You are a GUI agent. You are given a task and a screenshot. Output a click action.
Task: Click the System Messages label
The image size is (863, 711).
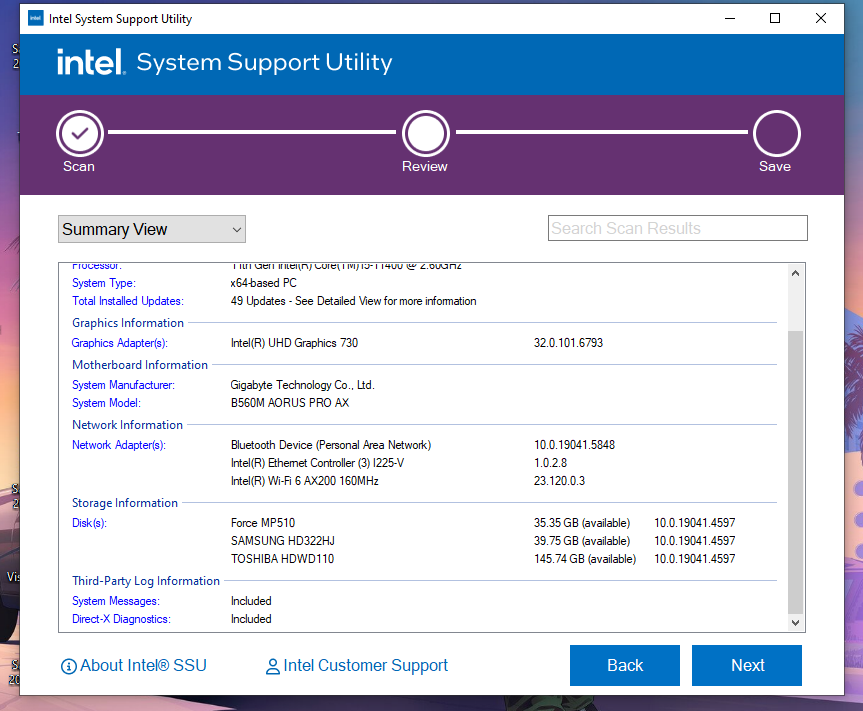point(116,601)
